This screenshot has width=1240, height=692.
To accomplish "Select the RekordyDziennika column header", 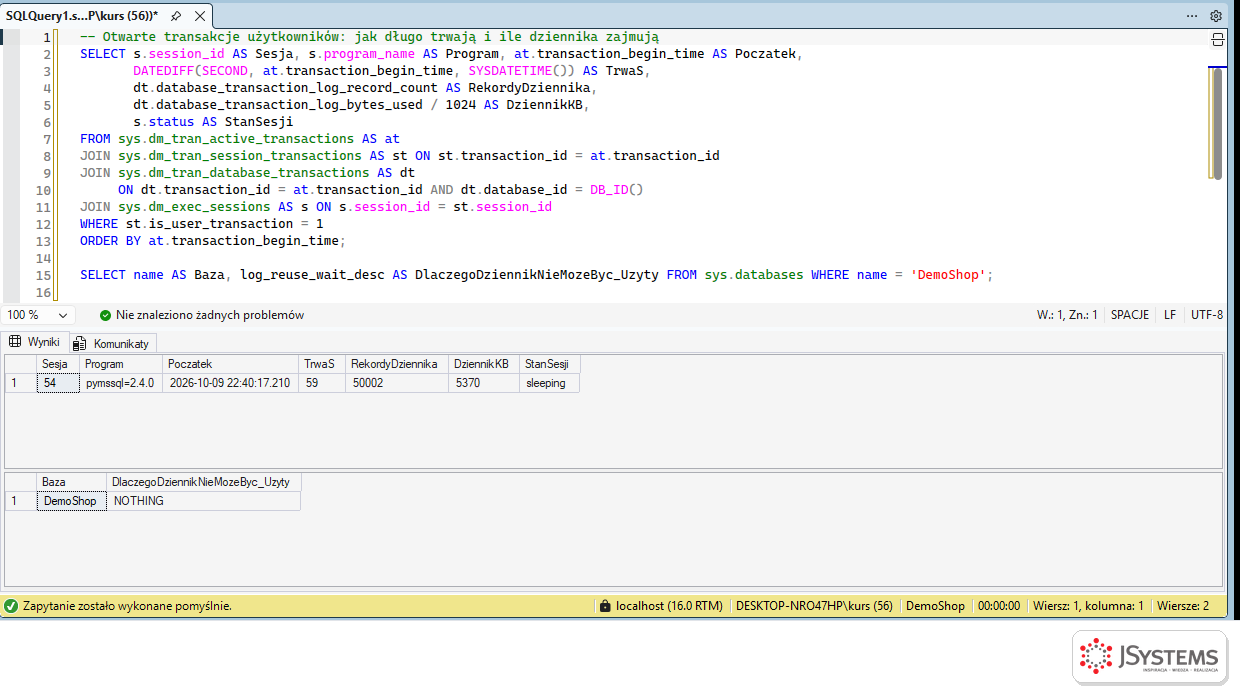I will click(397, 364).
